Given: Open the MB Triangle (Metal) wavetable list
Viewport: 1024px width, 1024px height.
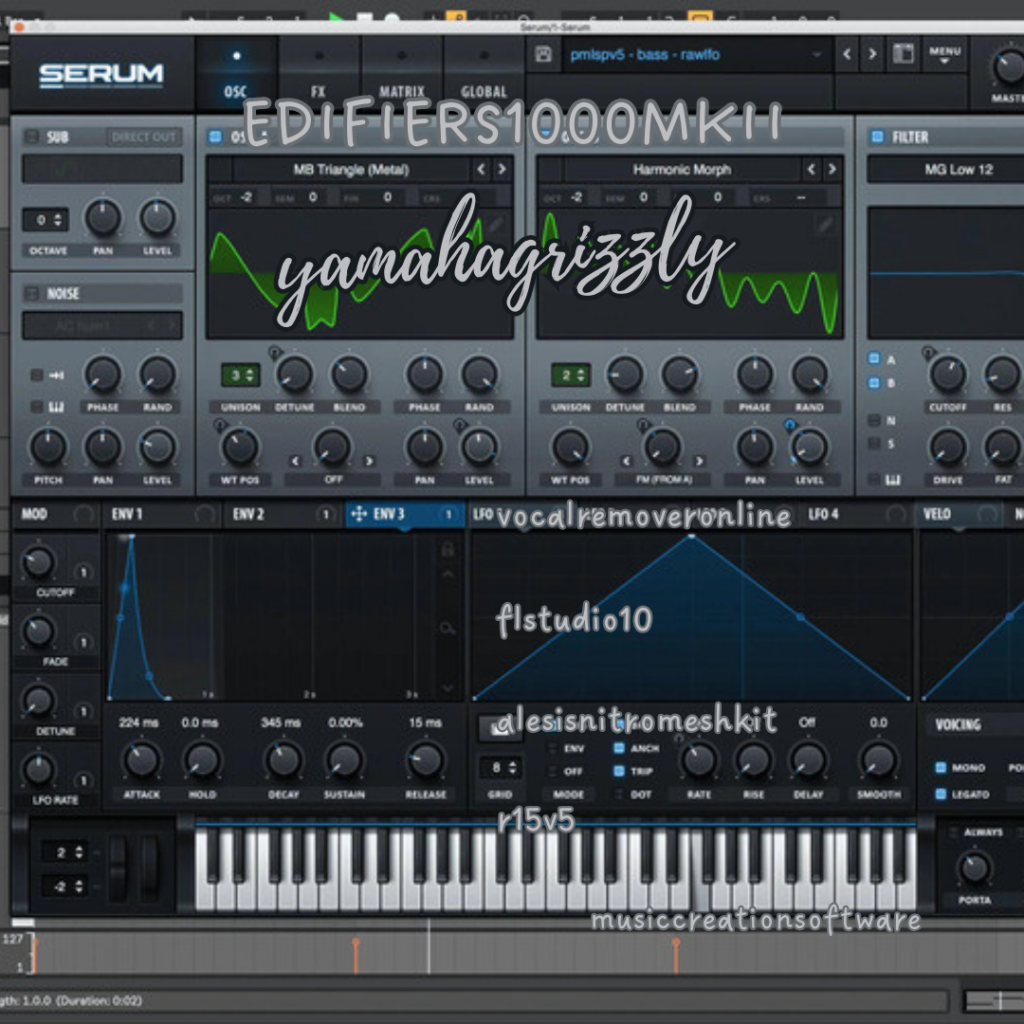Looking at the screenshot, I should click(351, 170).
